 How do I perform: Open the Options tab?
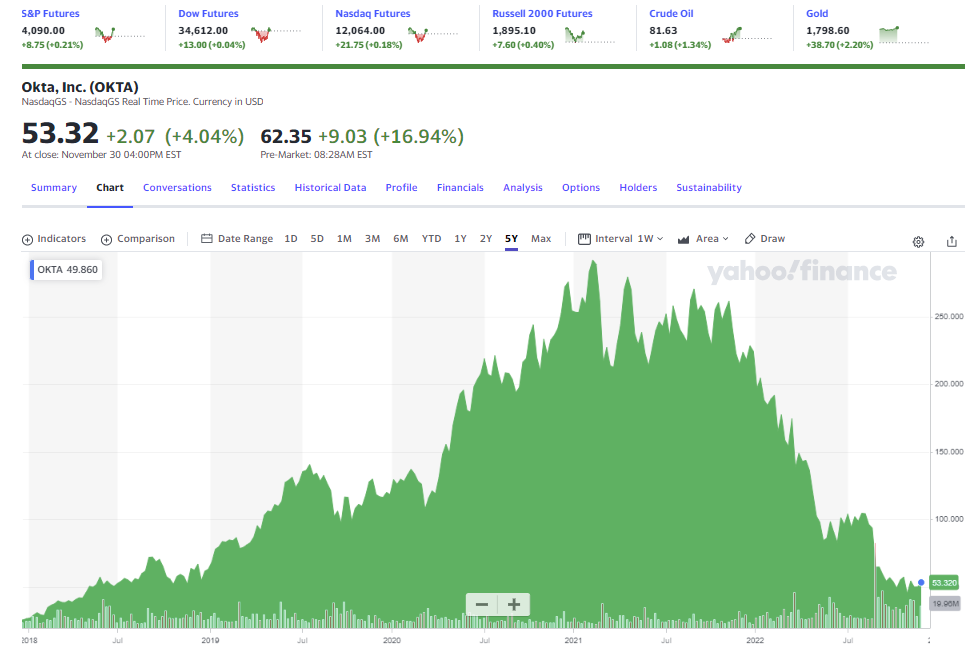(x=581, y=188)
